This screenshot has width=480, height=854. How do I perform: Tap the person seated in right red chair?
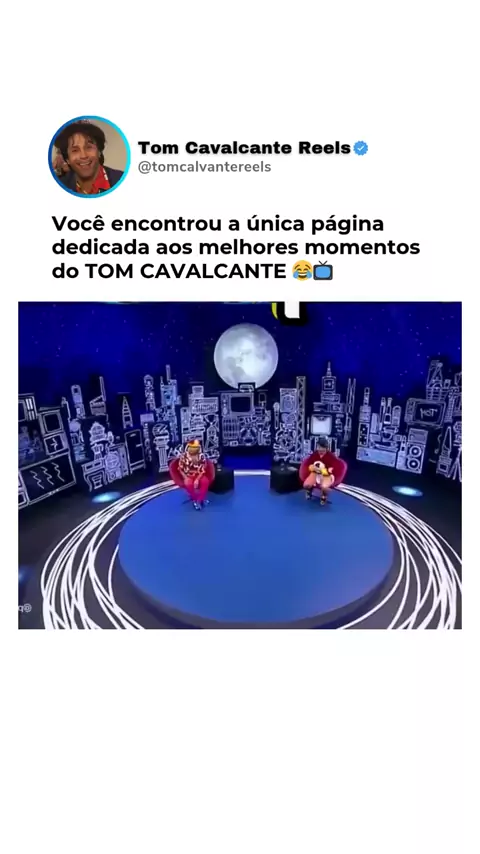tap(321, 470)
